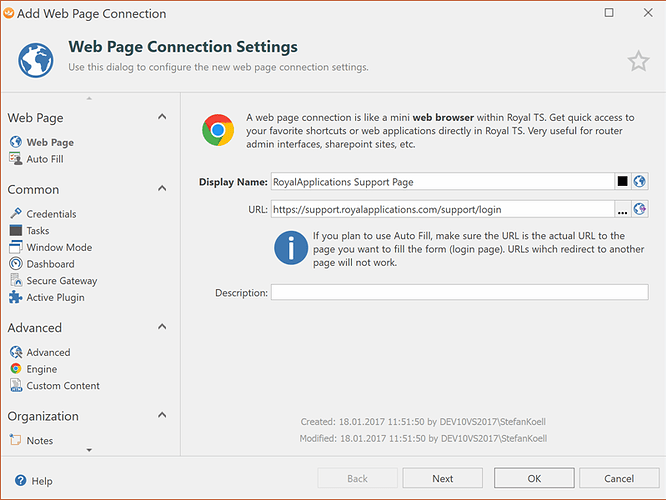
Task: Go to Active Plugin settings
Action: (x=55, y=297)
